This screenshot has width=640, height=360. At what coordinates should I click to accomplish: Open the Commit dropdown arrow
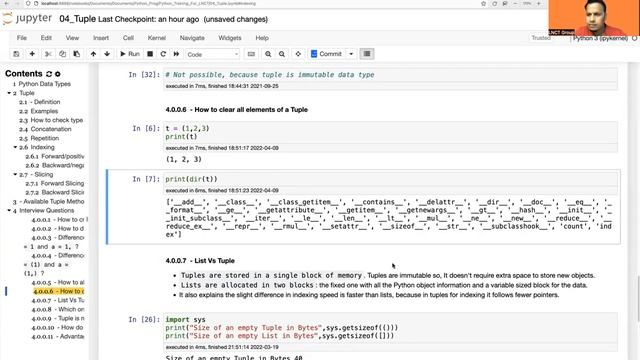click(x=351, y=54)
